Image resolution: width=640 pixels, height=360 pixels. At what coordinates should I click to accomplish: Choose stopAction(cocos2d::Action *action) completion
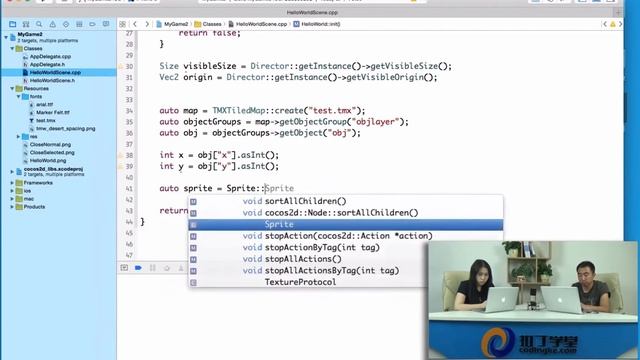pyautogui.click(x=345, y=236)
